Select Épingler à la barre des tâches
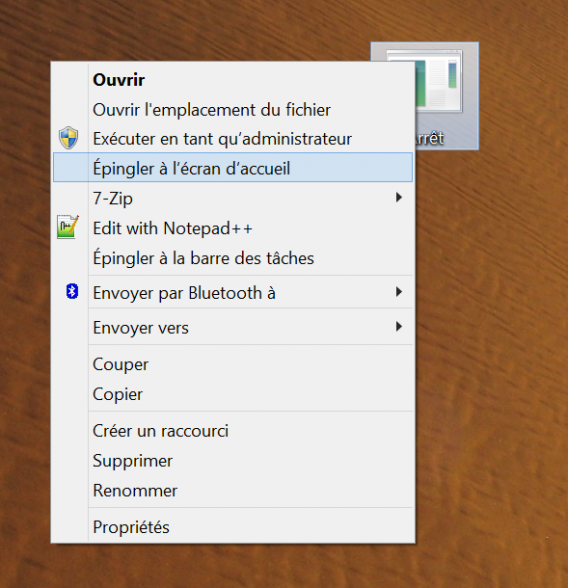Screen dimensions: 568x588 click(232, 258)
